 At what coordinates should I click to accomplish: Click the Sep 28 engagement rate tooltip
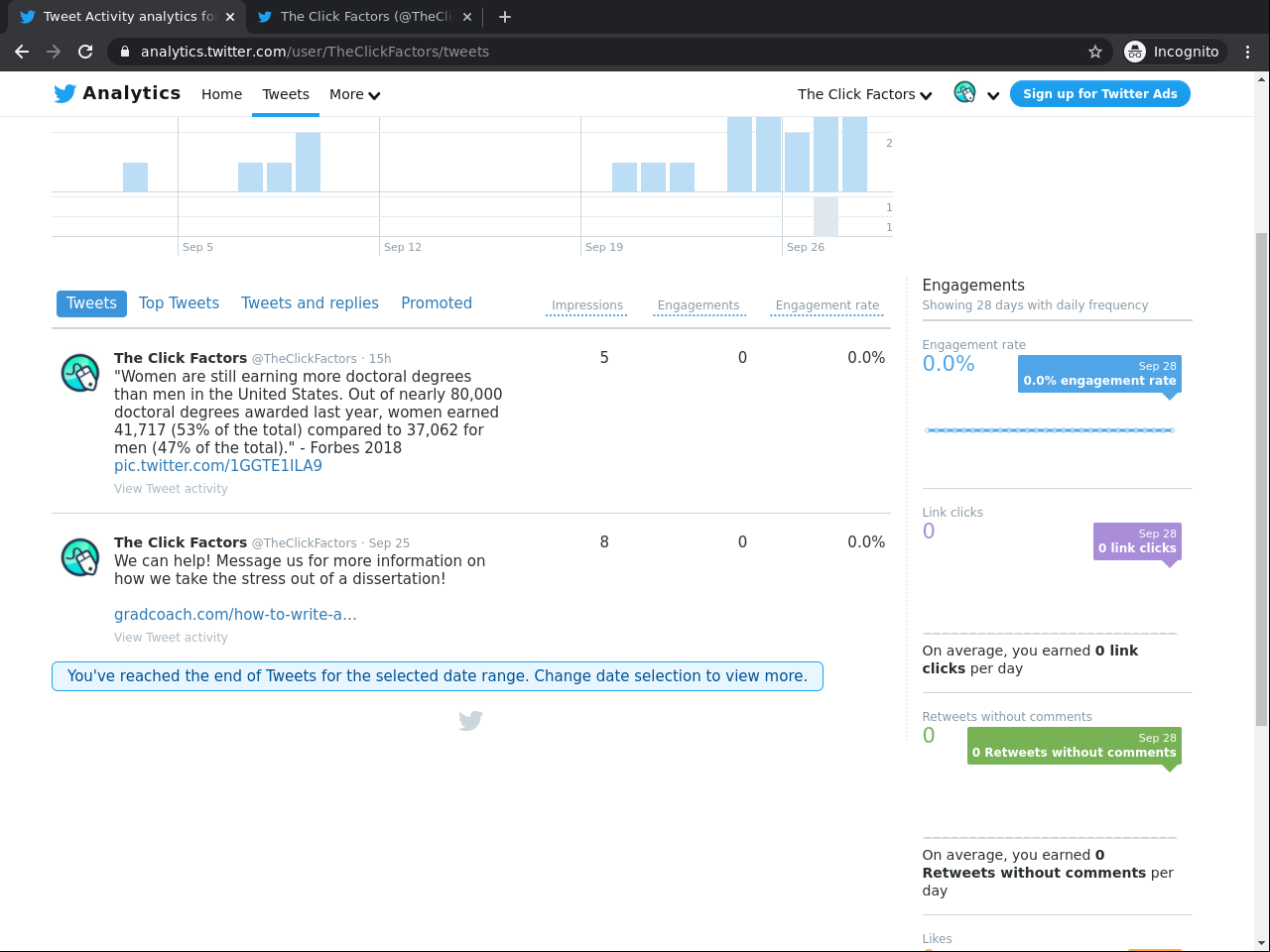click(x=1099, y=374)
